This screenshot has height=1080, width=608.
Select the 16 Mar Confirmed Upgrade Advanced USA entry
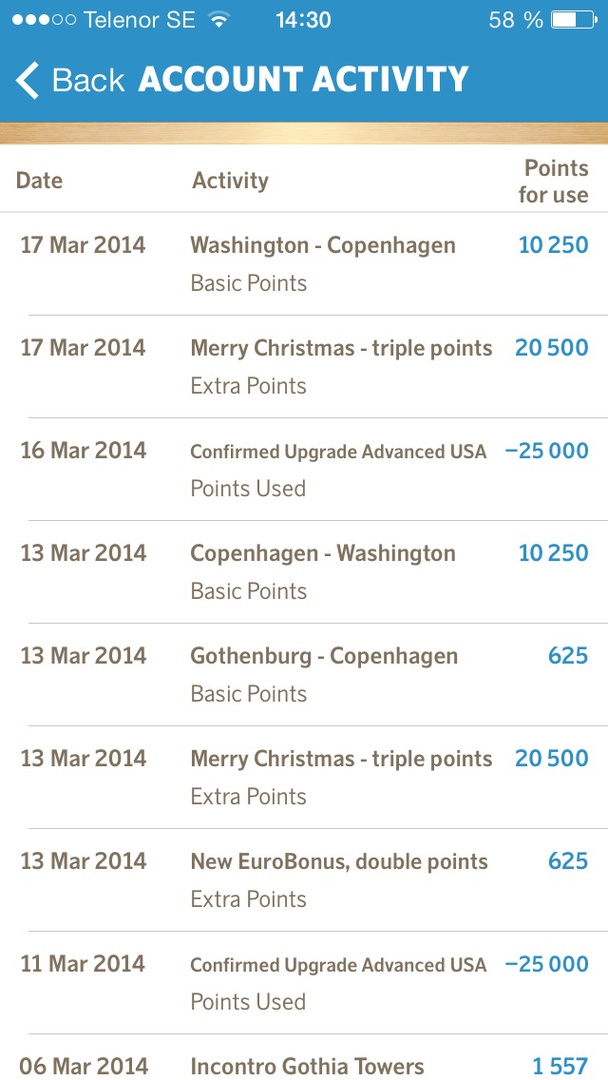pos(338,452)
